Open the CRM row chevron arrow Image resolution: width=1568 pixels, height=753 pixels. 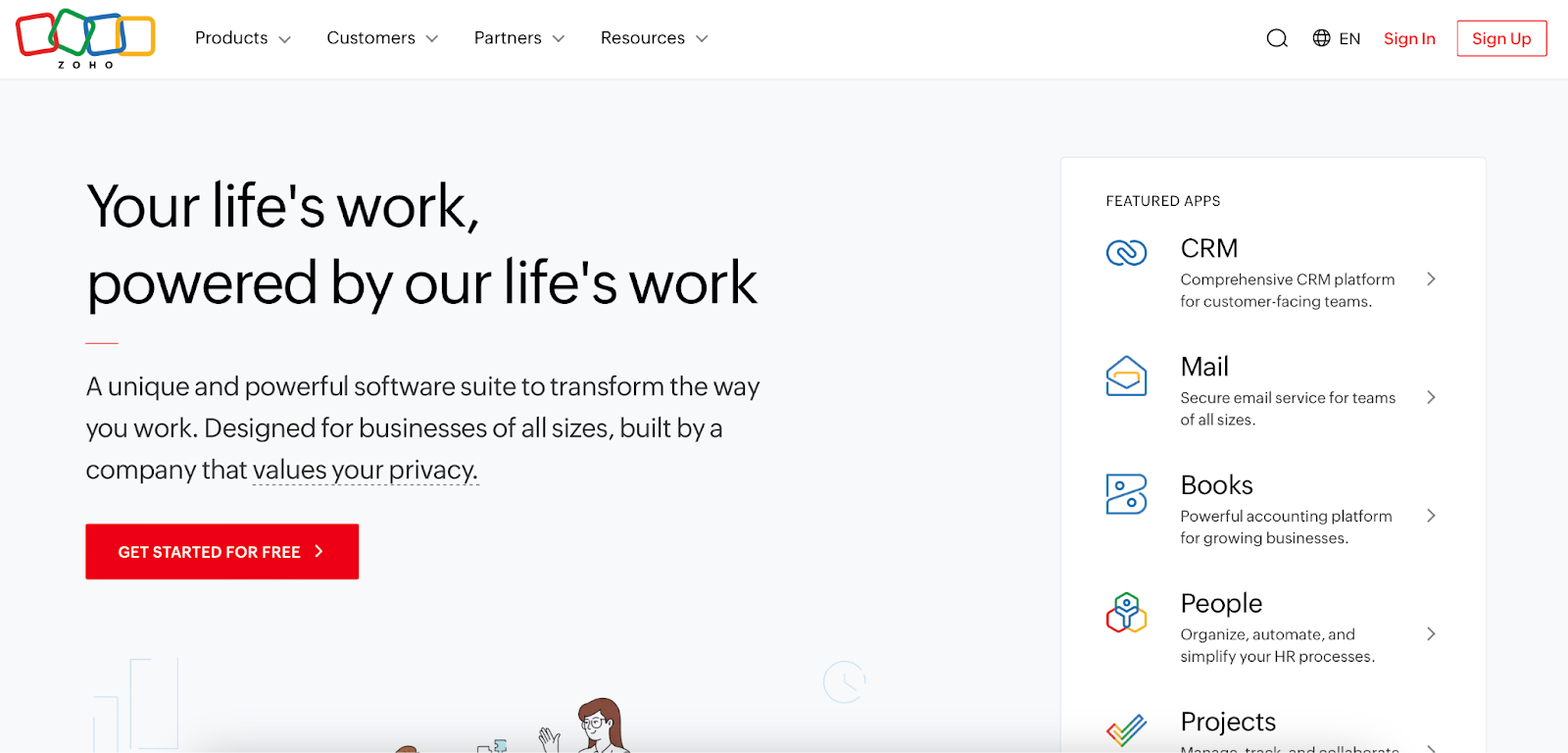coord(1431,279)
